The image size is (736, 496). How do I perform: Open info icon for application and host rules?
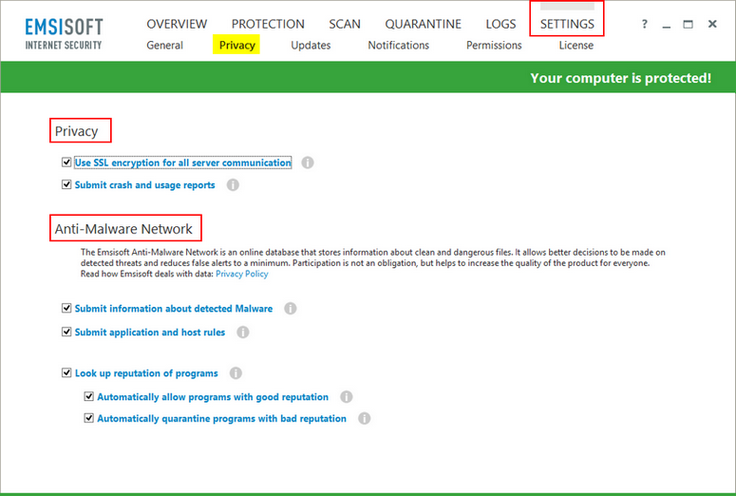point(243,332)
